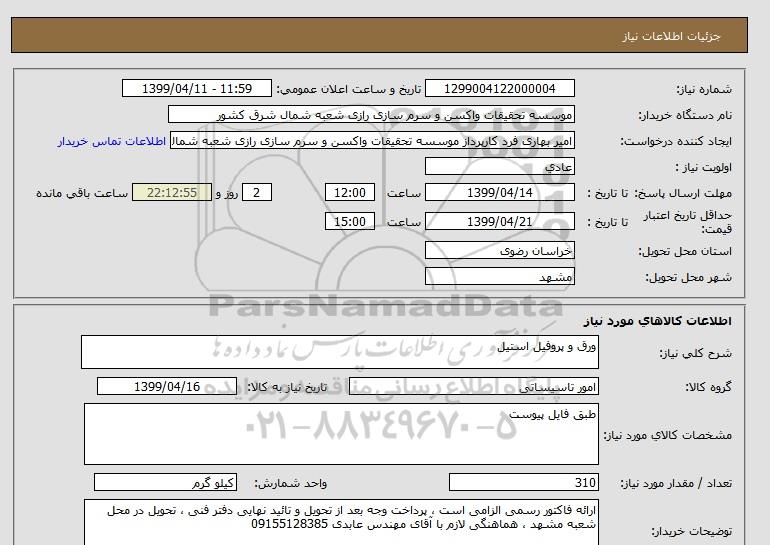Viewport: 770px width, 545px height.
Task: Click the remaining days field showing 2
Action: click(x=257, y=192)
